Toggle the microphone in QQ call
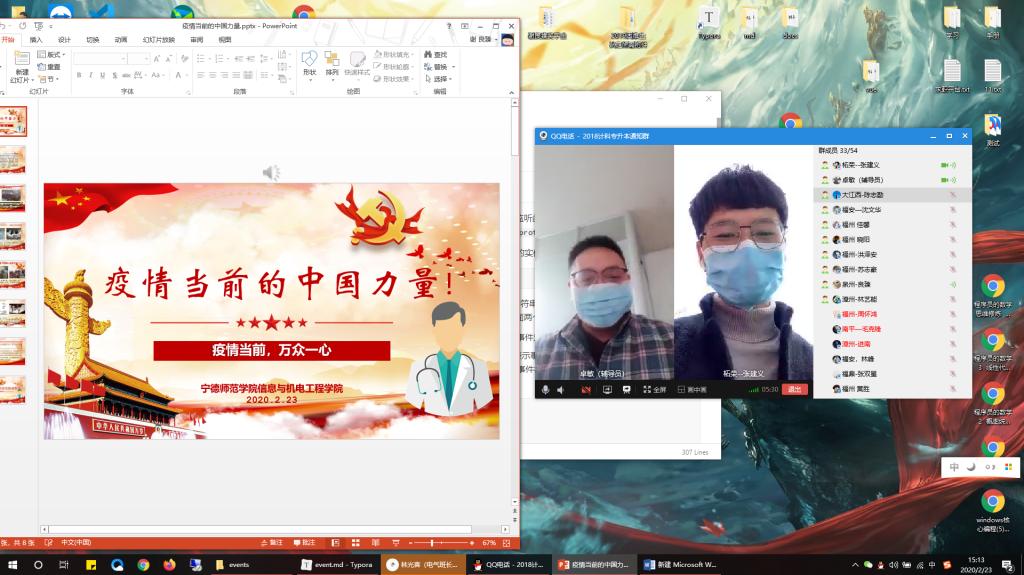Viewport: 1024px width, 575px height. pos(545,389)
